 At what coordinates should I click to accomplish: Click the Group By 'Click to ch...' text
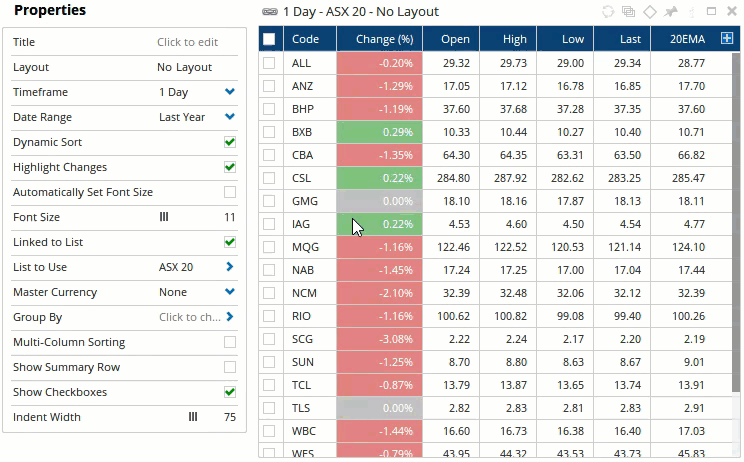click(190, 317)
